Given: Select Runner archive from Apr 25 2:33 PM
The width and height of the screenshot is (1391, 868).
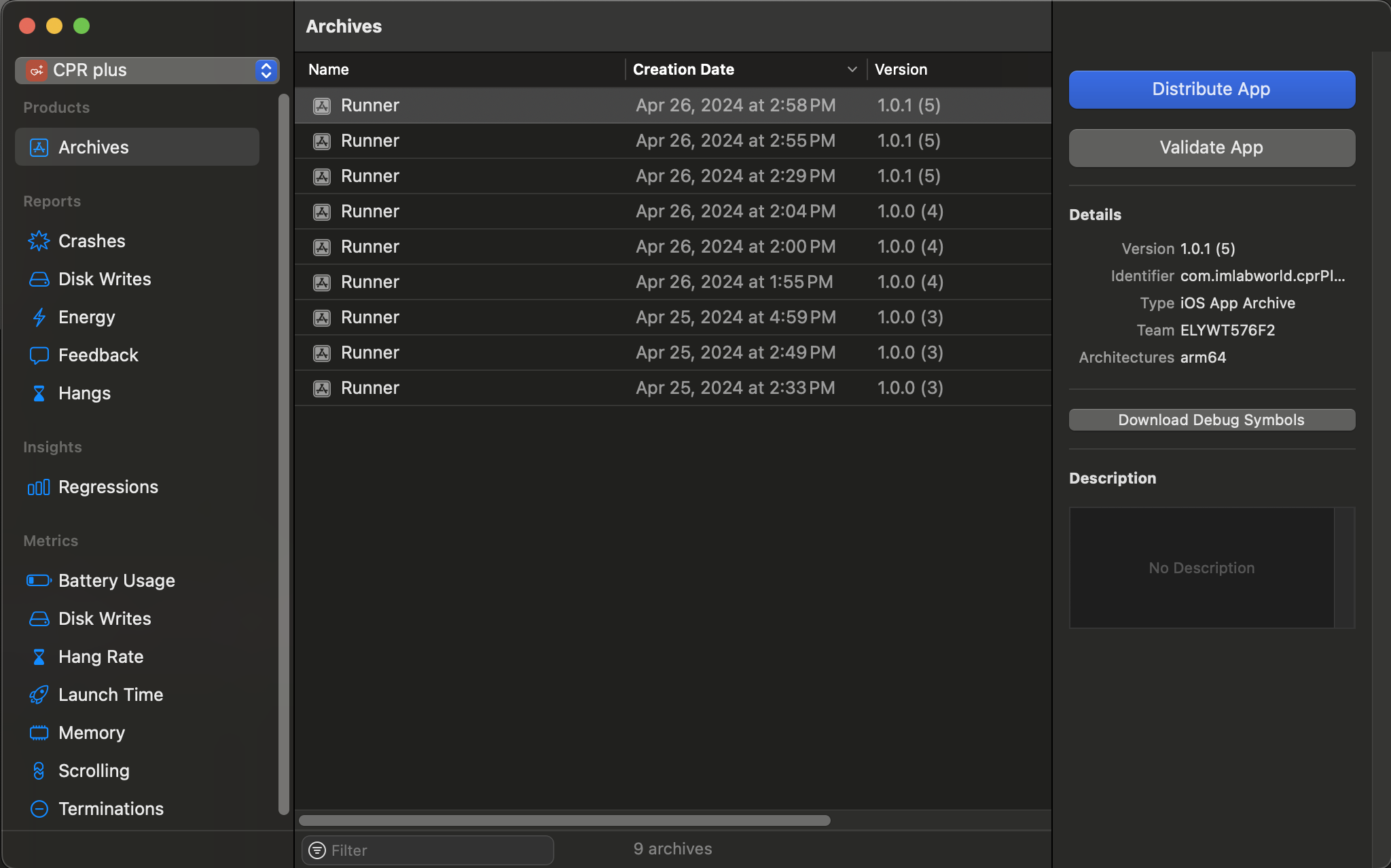Looking at the screenshot, I should coord(673,388).
